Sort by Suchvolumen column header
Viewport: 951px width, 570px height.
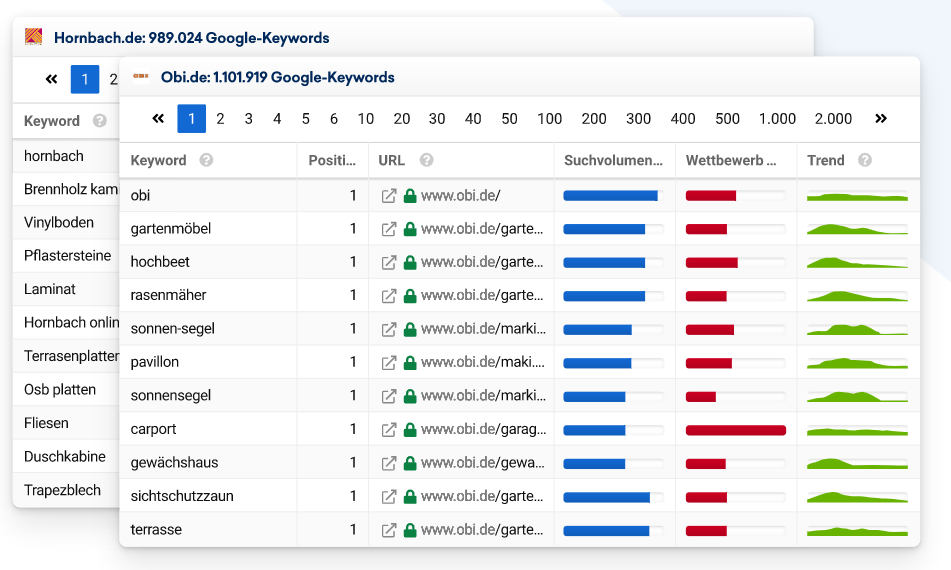tap(613, 160)
